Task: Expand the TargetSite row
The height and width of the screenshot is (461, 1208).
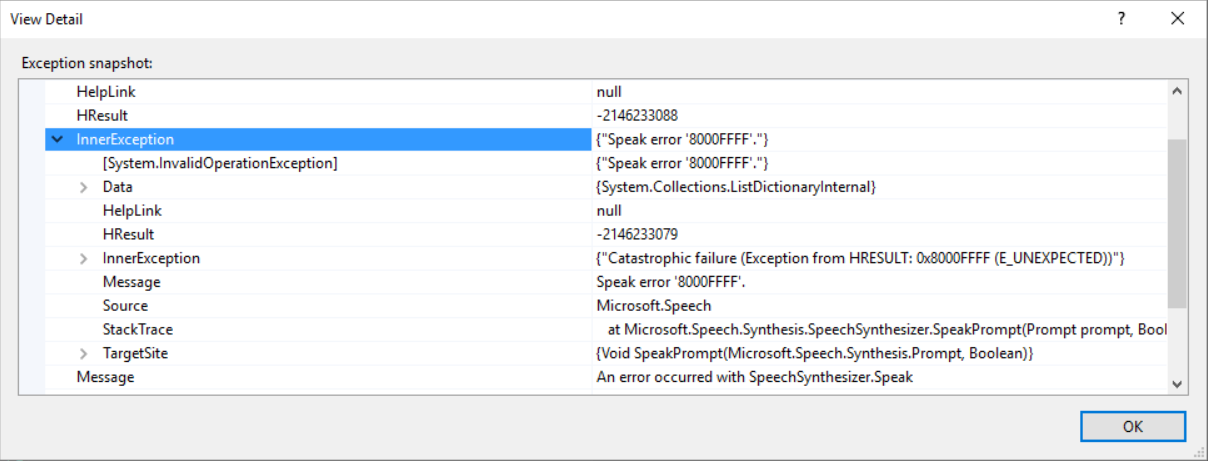Action: coord(84,354)
